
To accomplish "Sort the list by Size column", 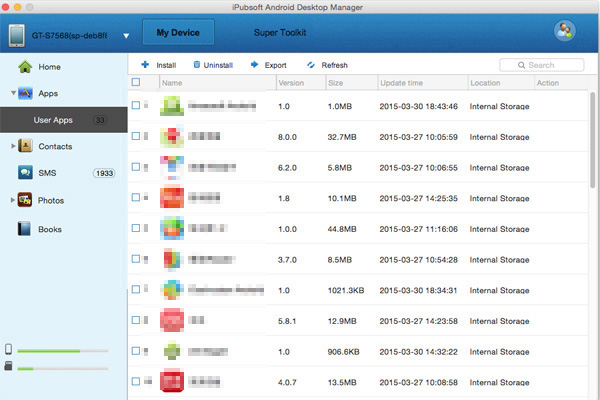I will click(350, 83).
